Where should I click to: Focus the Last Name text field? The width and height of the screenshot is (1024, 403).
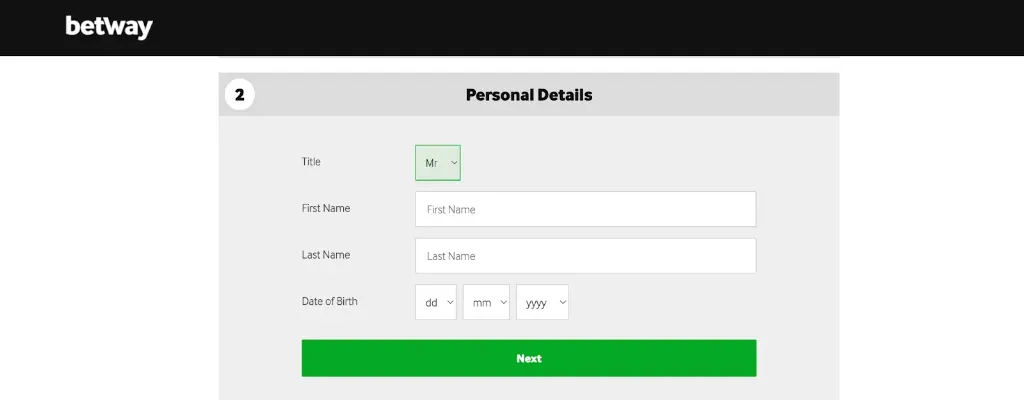coord(585,256)
